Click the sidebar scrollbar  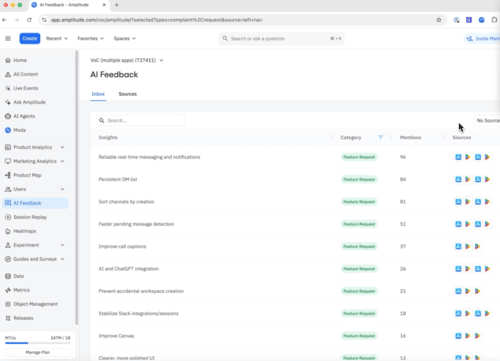[x=77, y=187]
